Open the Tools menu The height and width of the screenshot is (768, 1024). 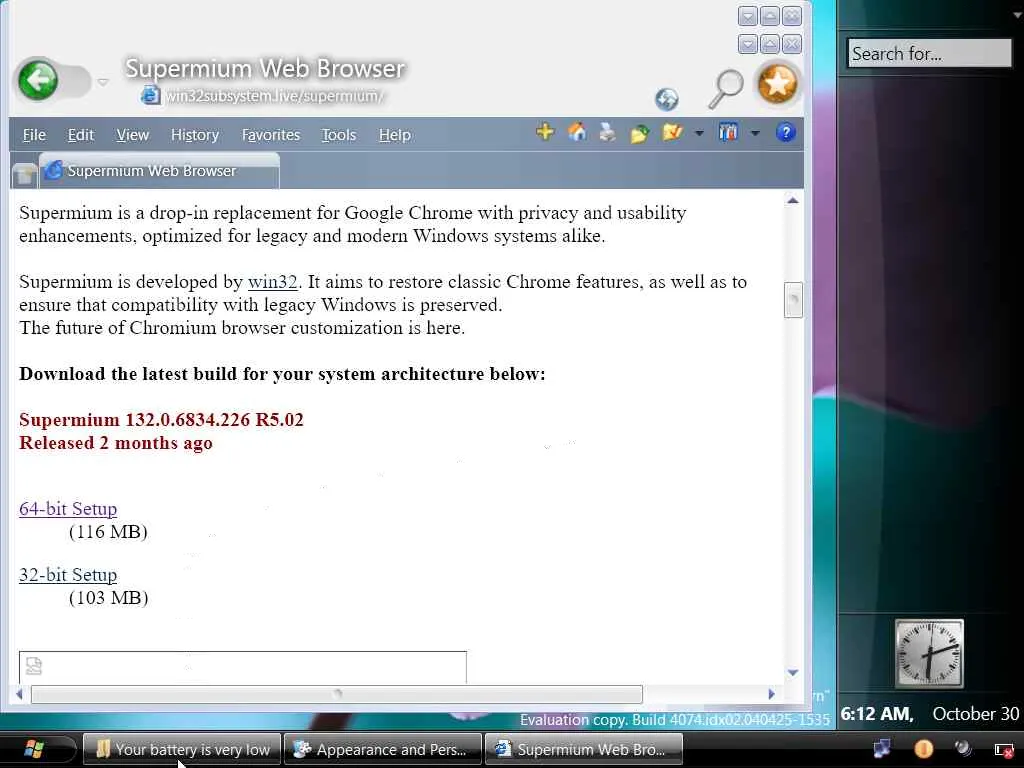click(x=338, y=135)
